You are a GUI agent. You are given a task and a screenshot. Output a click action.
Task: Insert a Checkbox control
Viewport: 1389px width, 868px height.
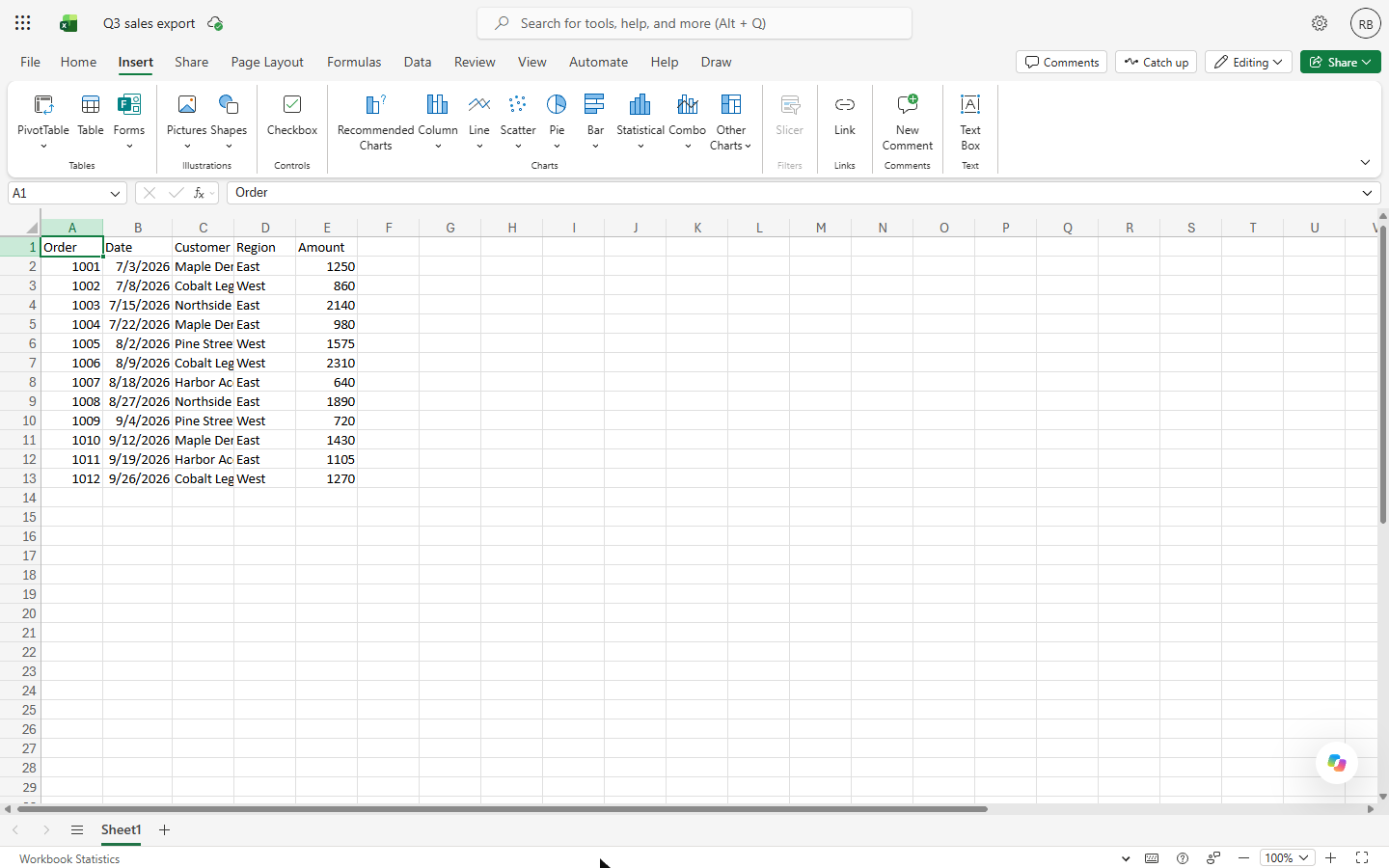pyautogui.click(x=292, y=116)
